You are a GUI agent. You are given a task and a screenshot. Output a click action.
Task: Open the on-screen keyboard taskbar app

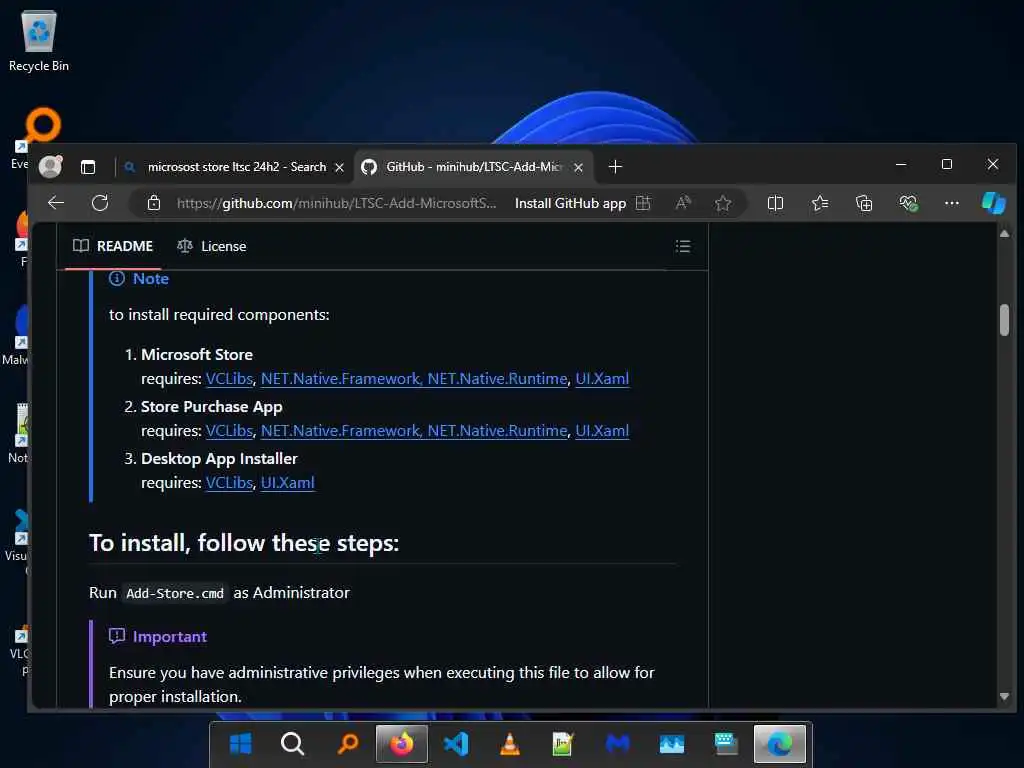tap(726, 744)
